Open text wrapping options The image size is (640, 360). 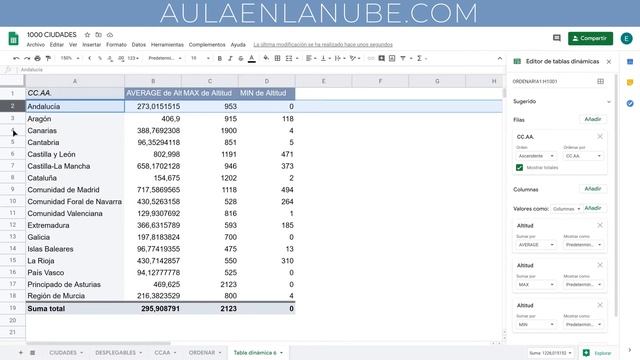340,58
